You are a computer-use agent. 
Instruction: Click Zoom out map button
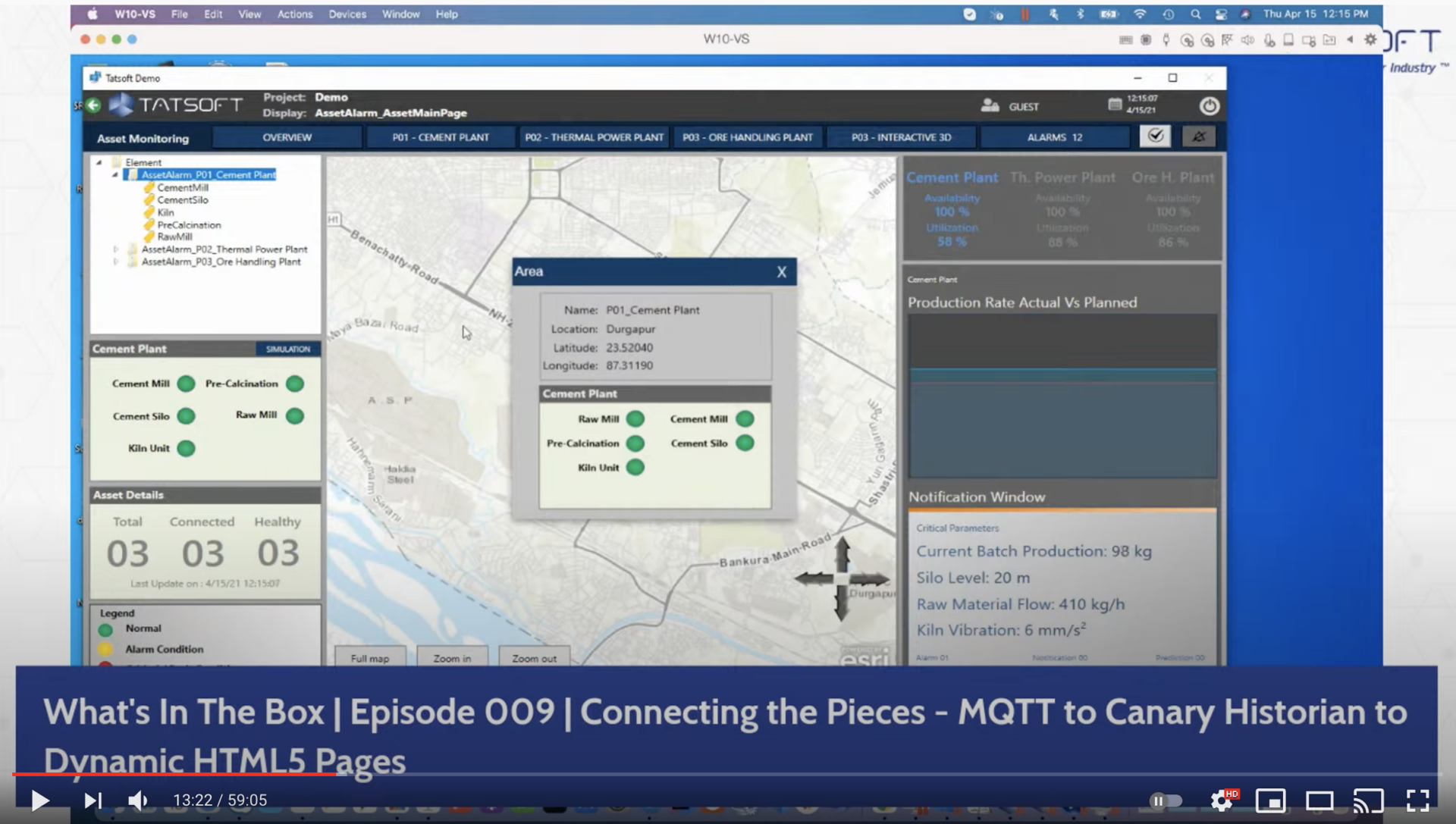point(534,658)
